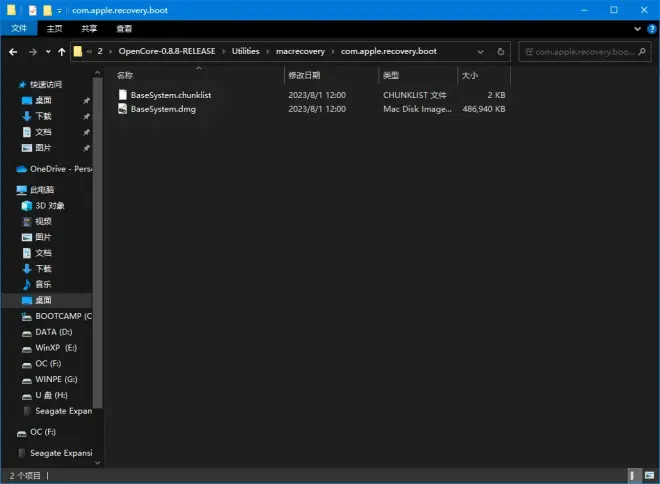Open 快速访问 in the navigation pane

click(45, 85)
